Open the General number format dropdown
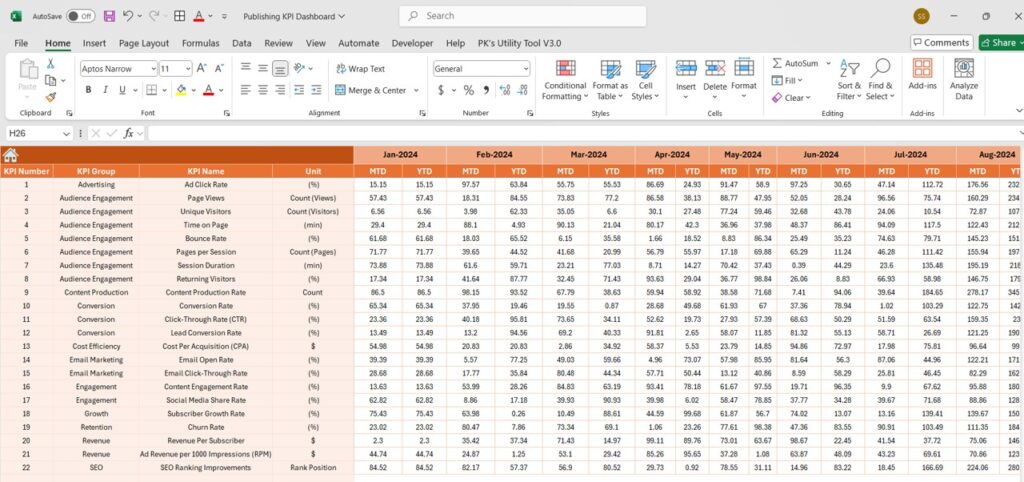The width and height of the screenshot is (1024, 482). (x=481, y=69)
